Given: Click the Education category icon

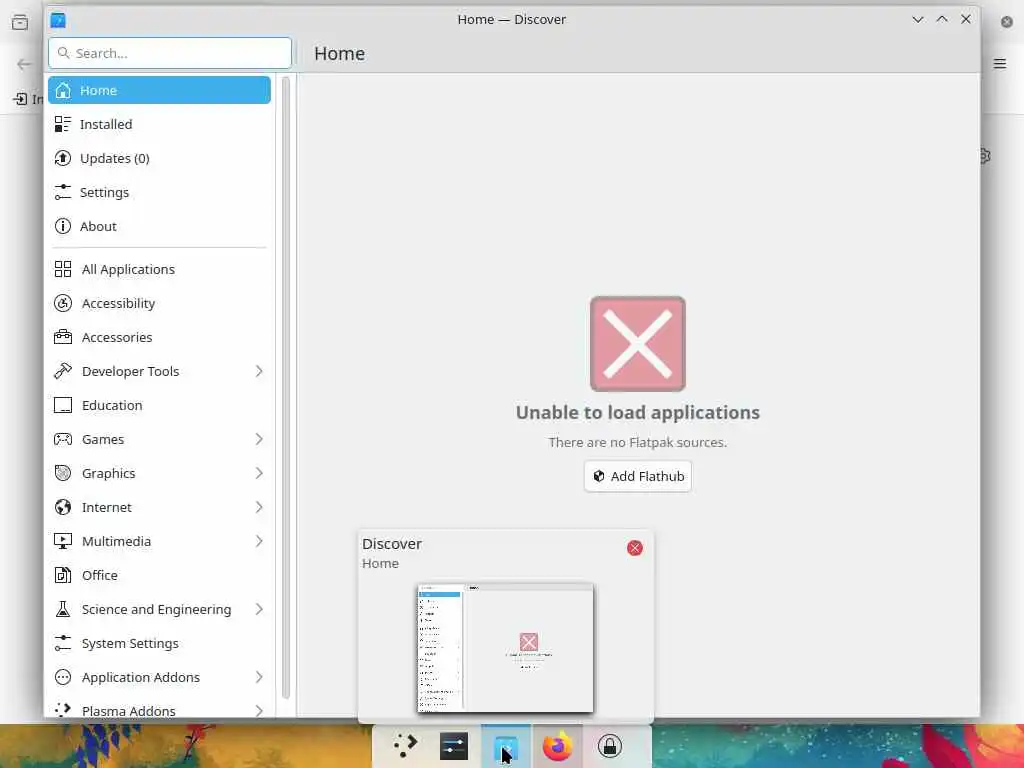Looking at the screenshot, I should click(x=63, y=405).
